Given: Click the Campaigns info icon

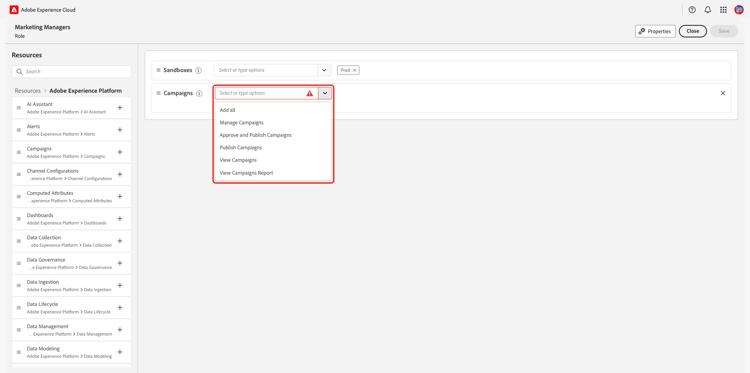Looking at the screenshot, I should 199,93.
